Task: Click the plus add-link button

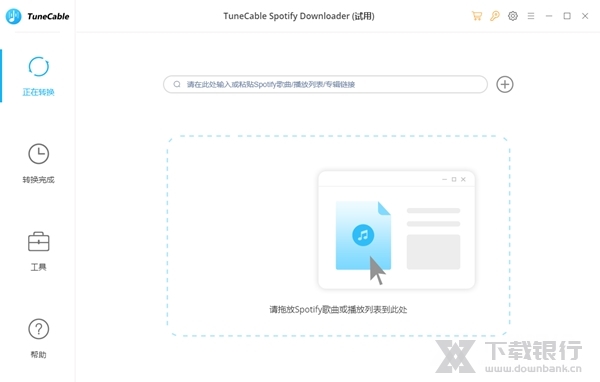Action: (x=505, y=84)
